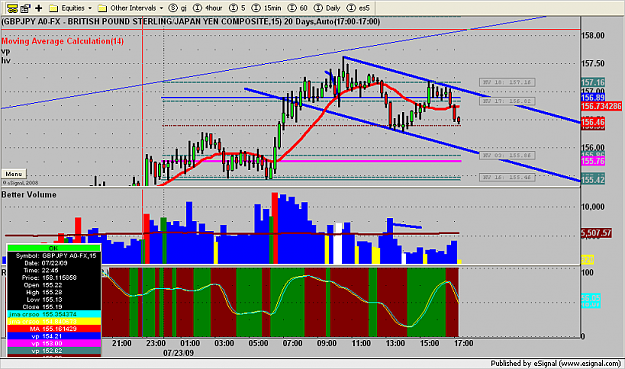
Task: Click the 10,000 volume scale label
Action: [x=593, y=206]
